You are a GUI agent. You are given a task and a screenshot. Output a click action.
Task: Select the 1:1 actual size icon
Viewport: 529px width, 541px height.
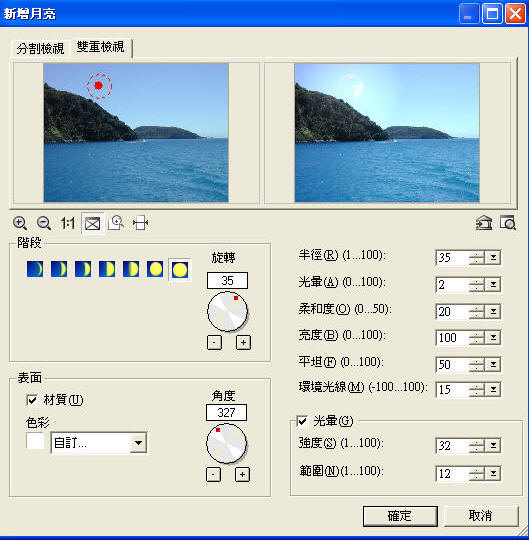click(x=68, y=223)
